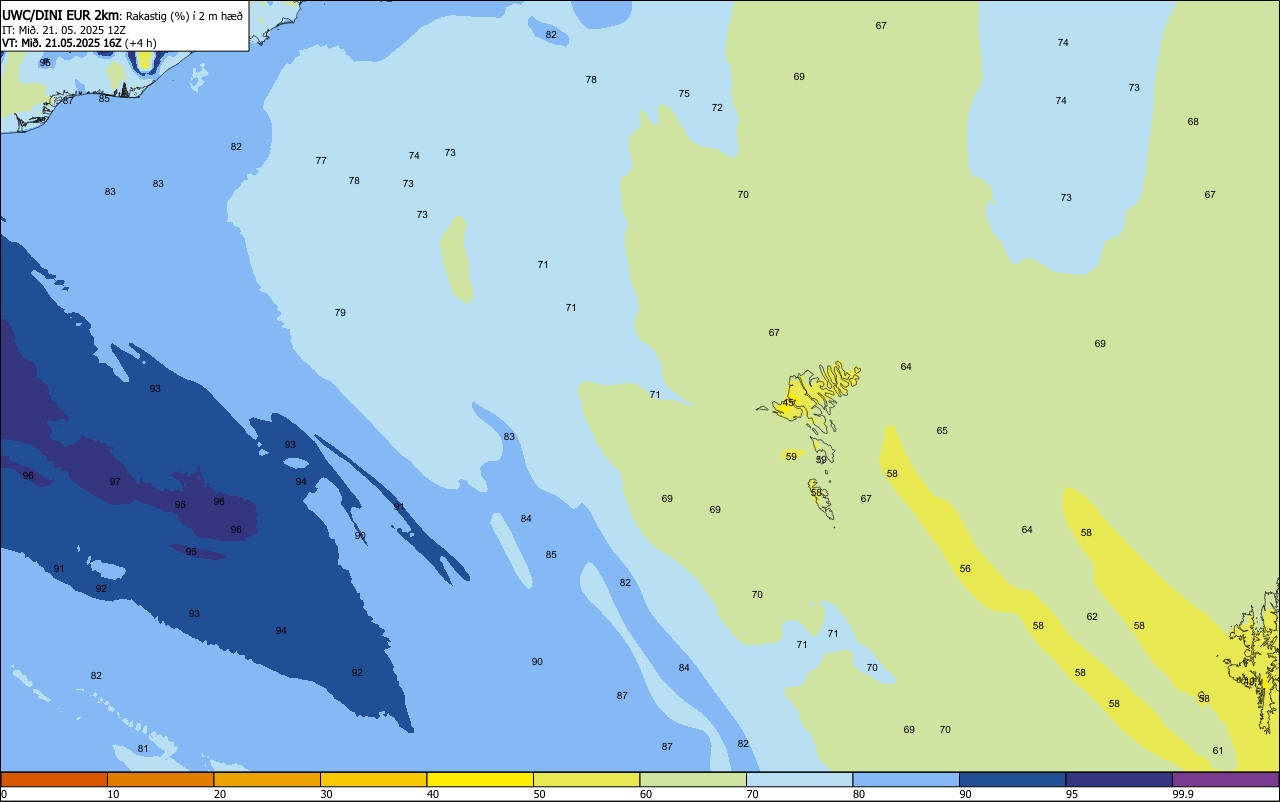
Task: Click the "99.9" legend tick label
Action: coord(1183,794)
